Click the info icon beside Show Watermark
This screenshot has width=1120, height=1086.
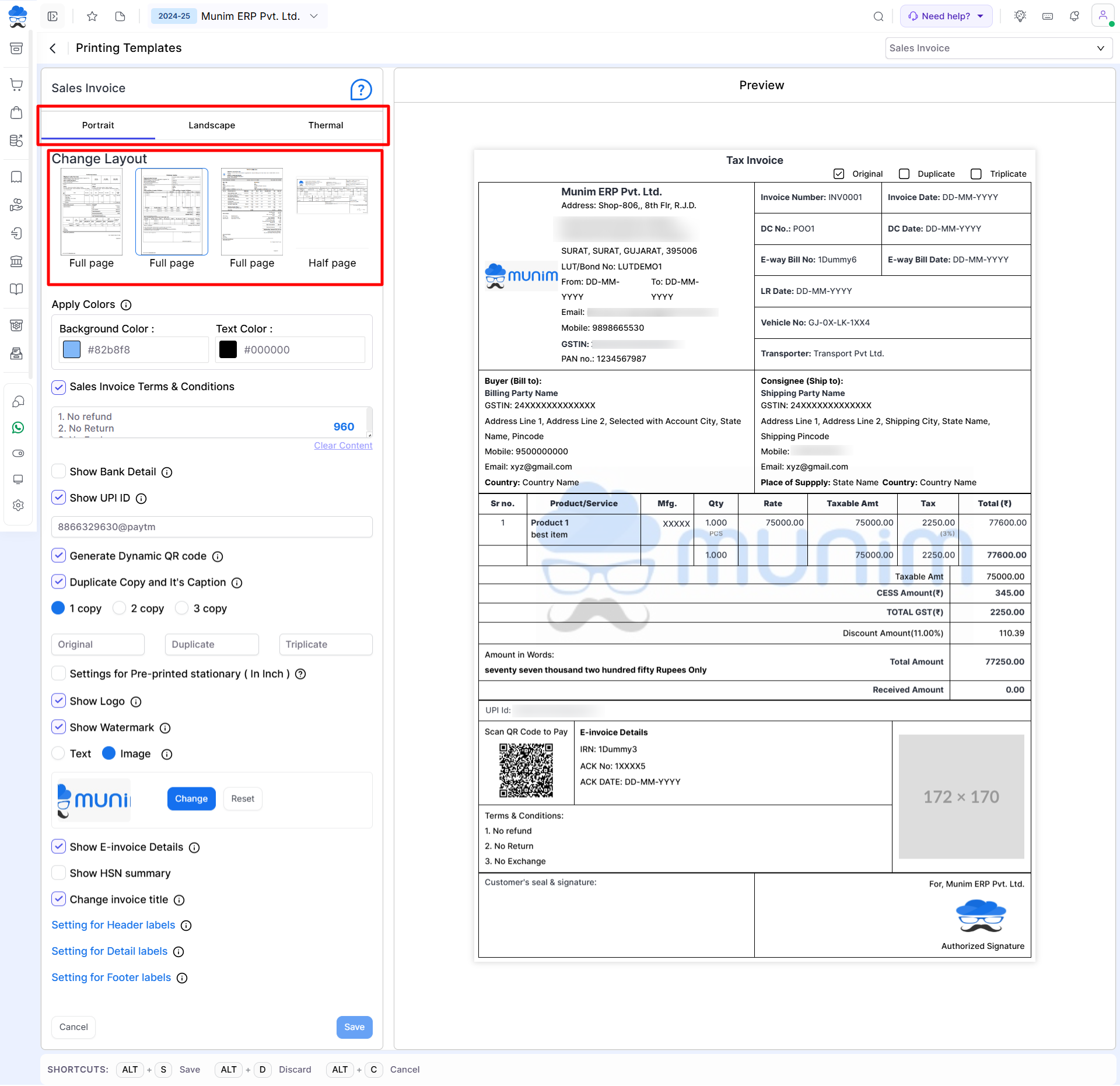point(165,728)
